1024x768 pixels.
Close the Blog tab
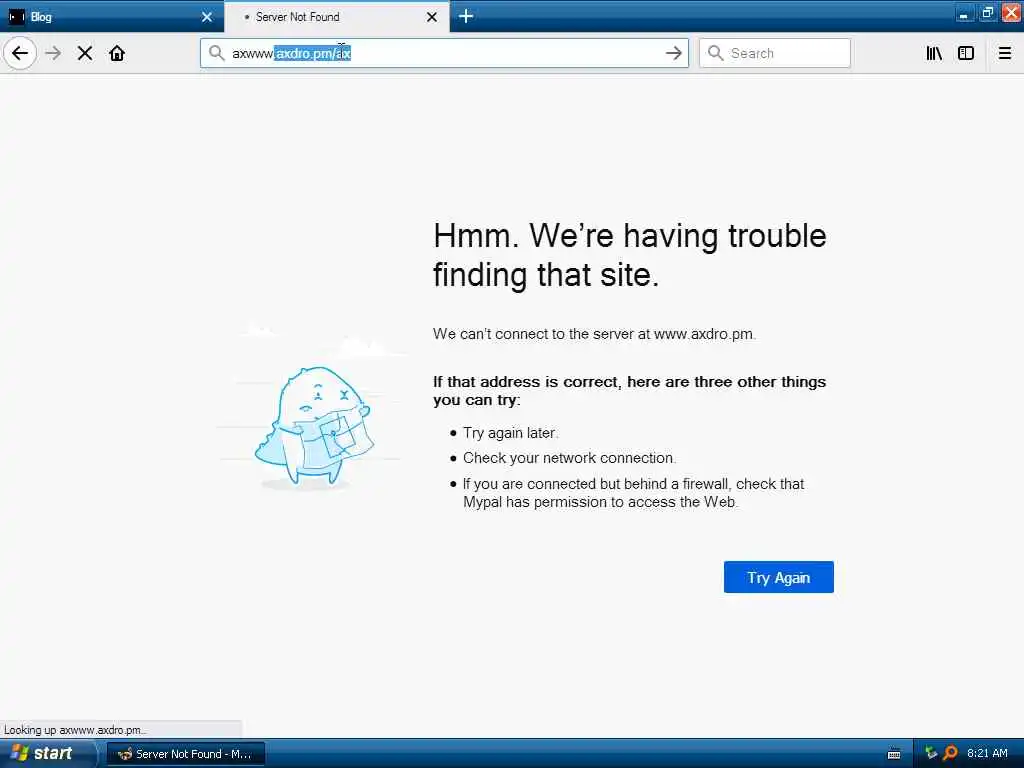click(207, 17)
